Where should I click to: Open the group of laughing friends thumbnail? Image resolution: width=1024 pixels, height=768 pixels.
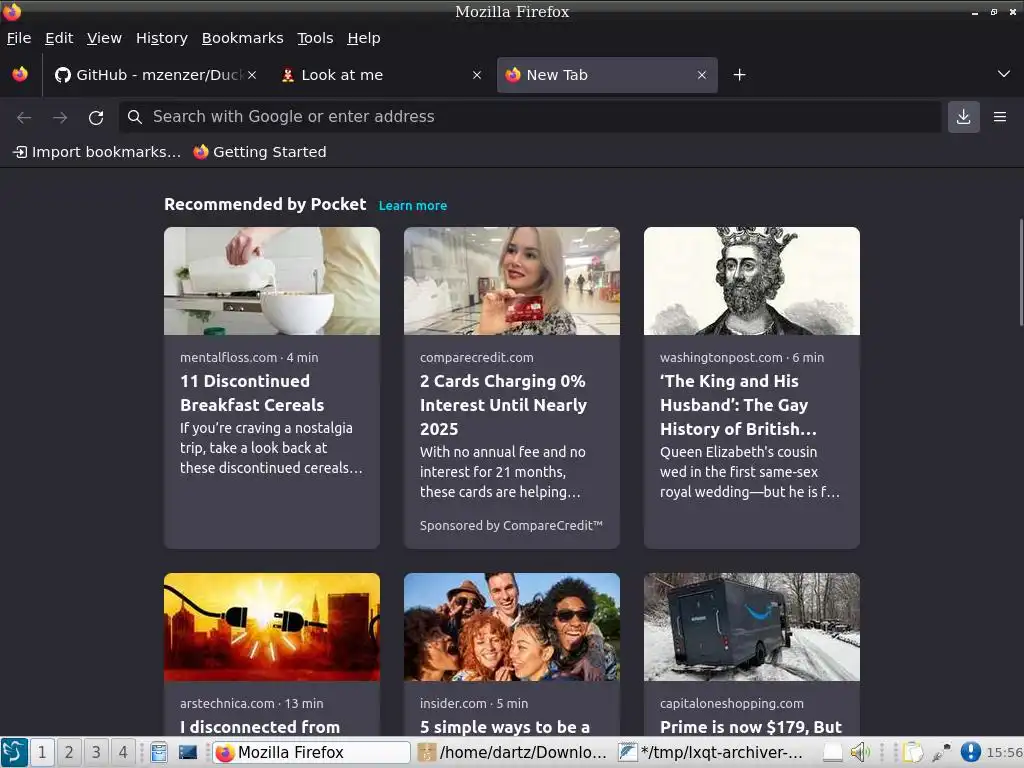[x=512, y=627]
